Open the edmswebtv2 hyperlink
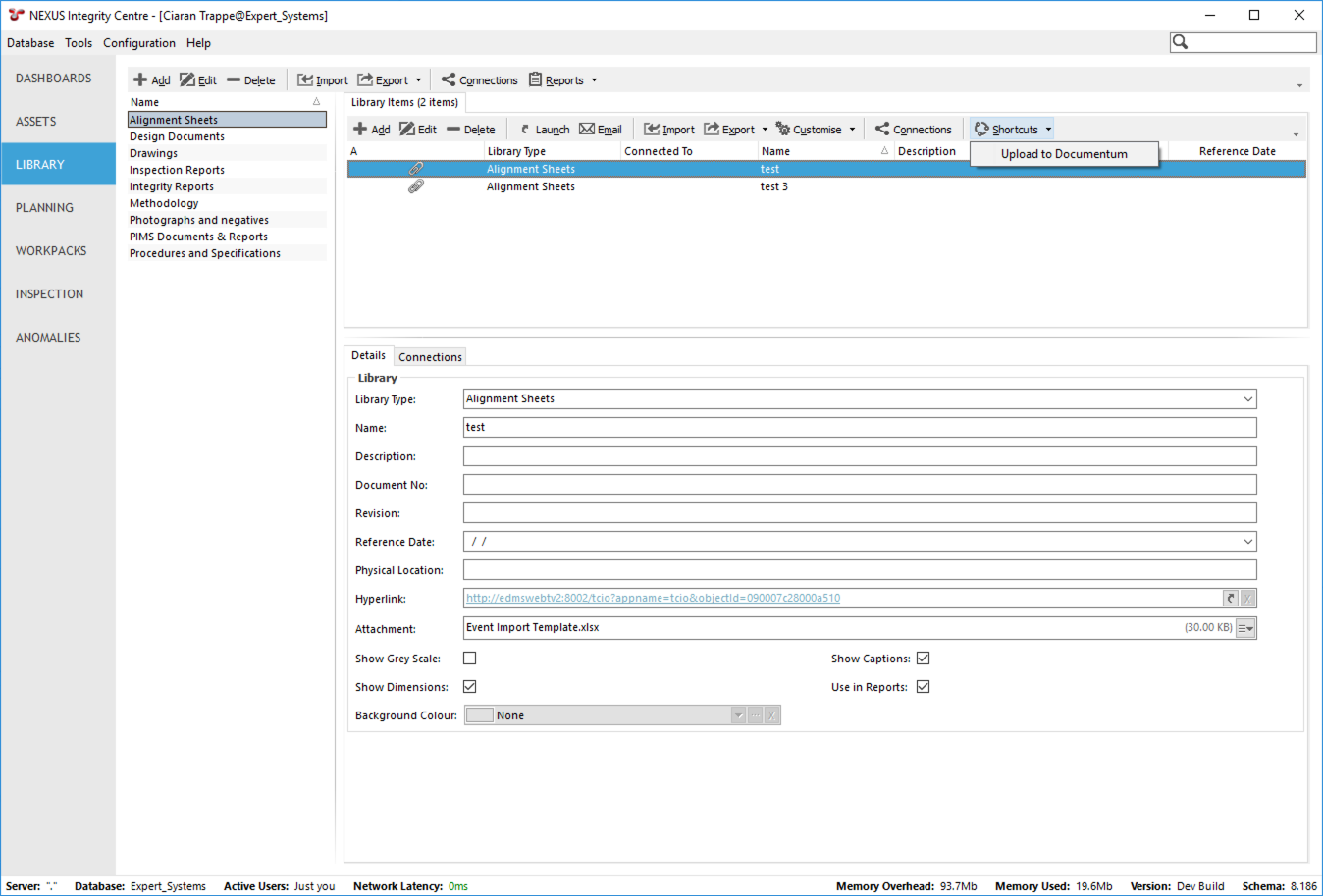1323x896 pixels. 653,599
